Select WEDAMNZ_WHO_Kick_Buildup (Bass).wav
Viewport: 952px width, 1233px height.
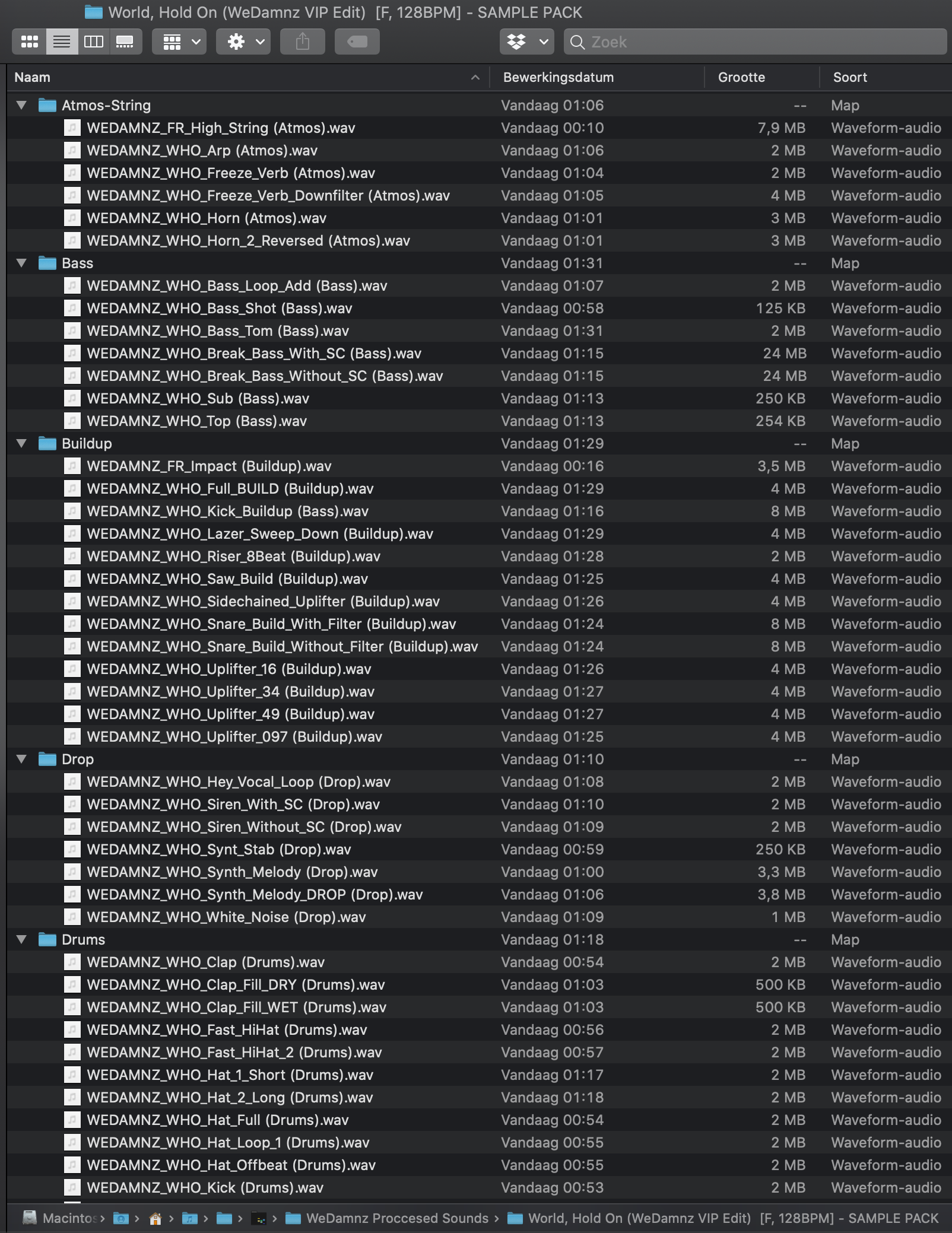[228, 511]
